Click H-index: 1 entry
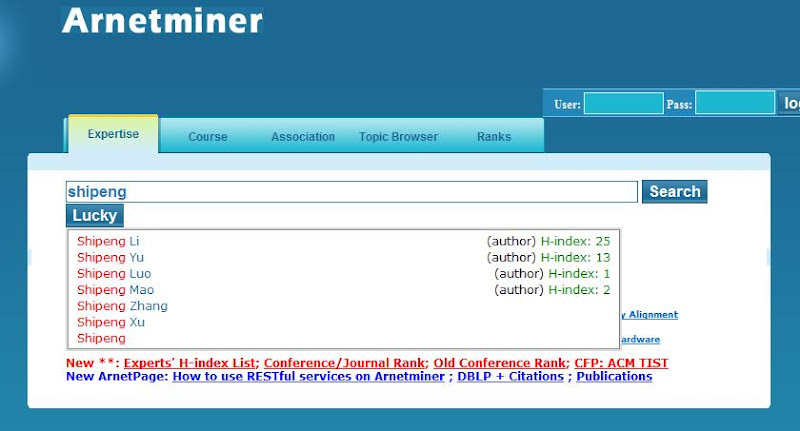 (x=579, y=274)
